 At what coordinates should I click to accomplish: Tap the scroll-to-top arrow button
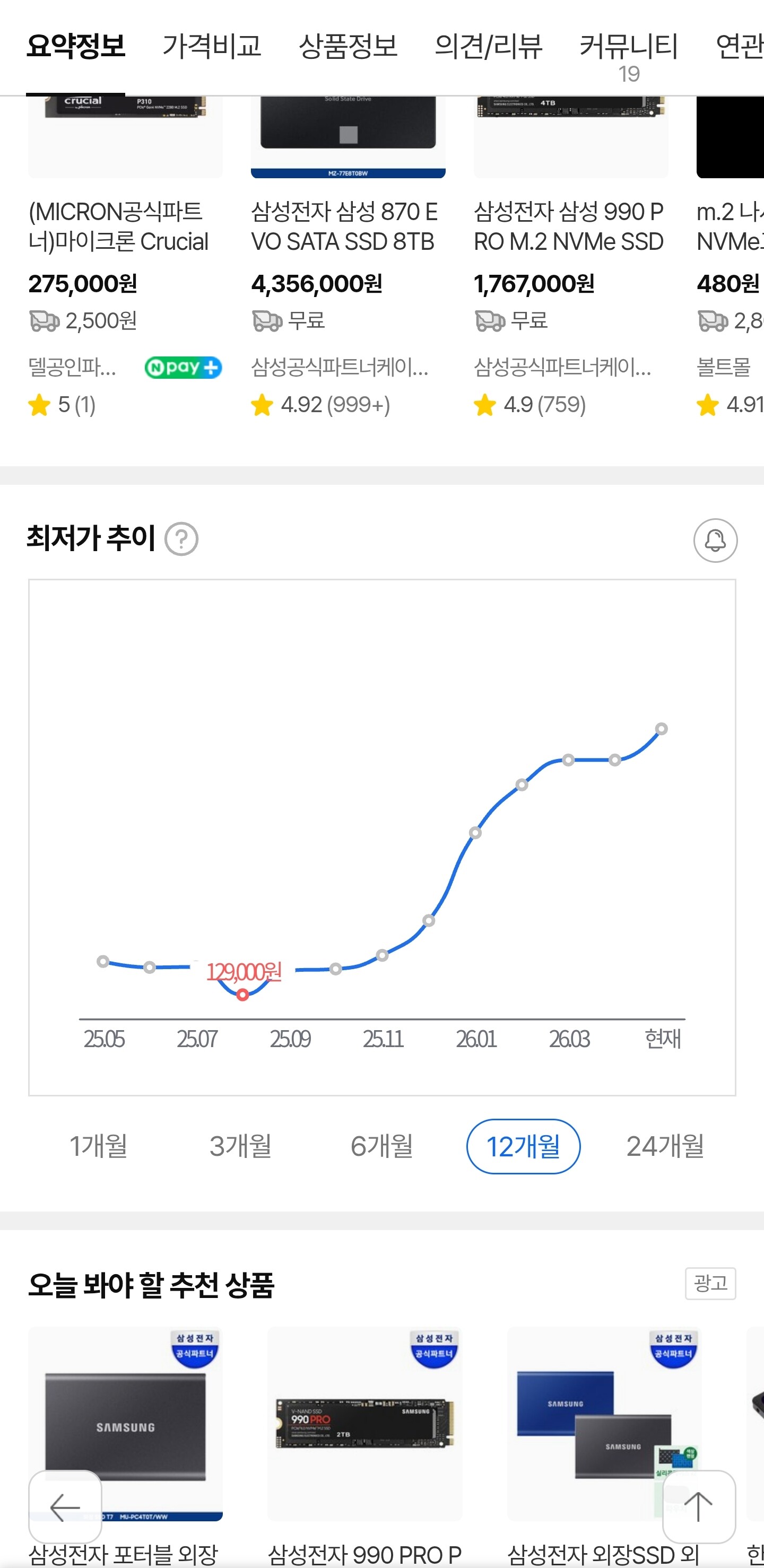(698, 1506)
